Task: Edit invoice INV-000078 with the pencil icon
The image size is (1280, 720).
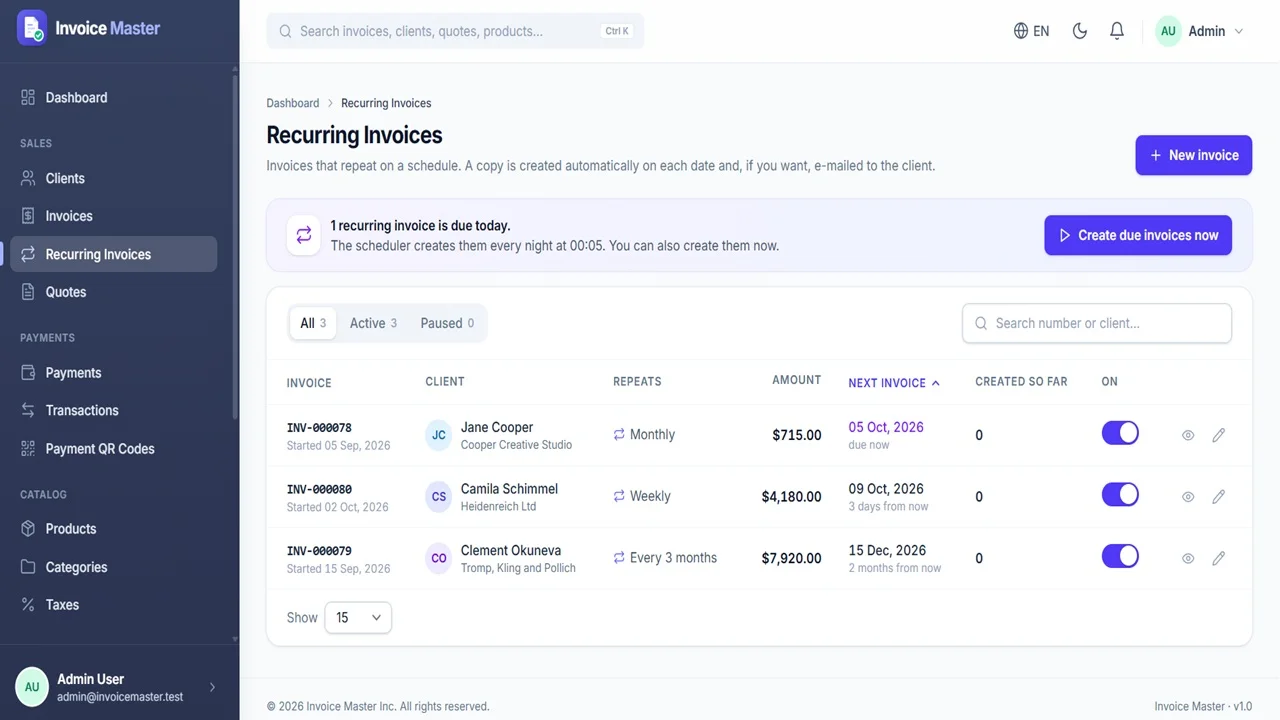Action: (x=1218, y=435)
